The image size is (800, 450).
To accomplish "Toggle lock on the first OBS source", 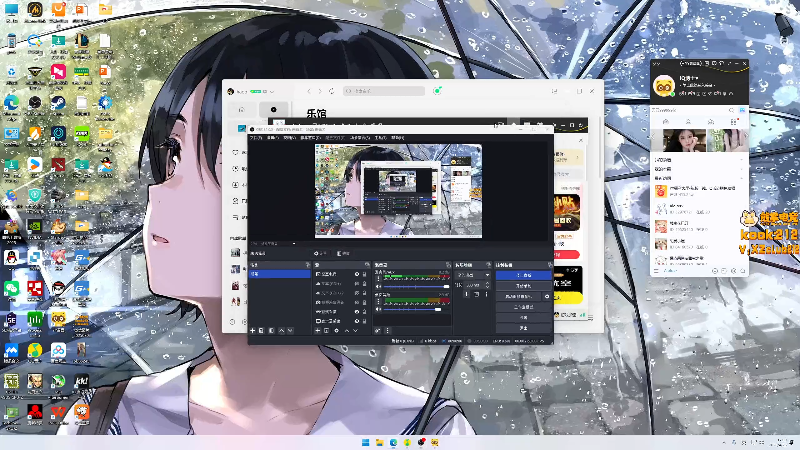I will click(364, 274).
